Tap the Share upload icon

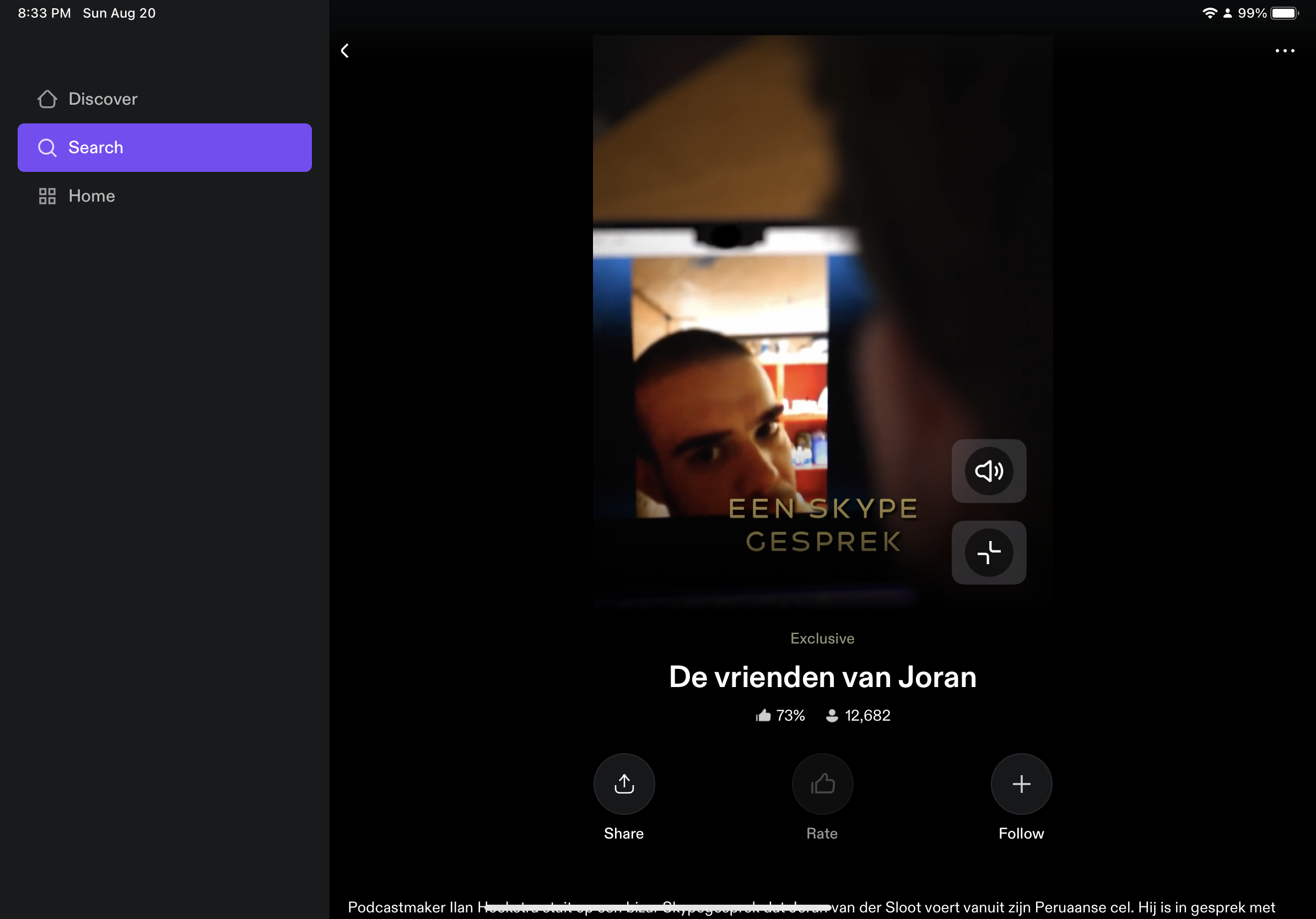pos(624,783)
